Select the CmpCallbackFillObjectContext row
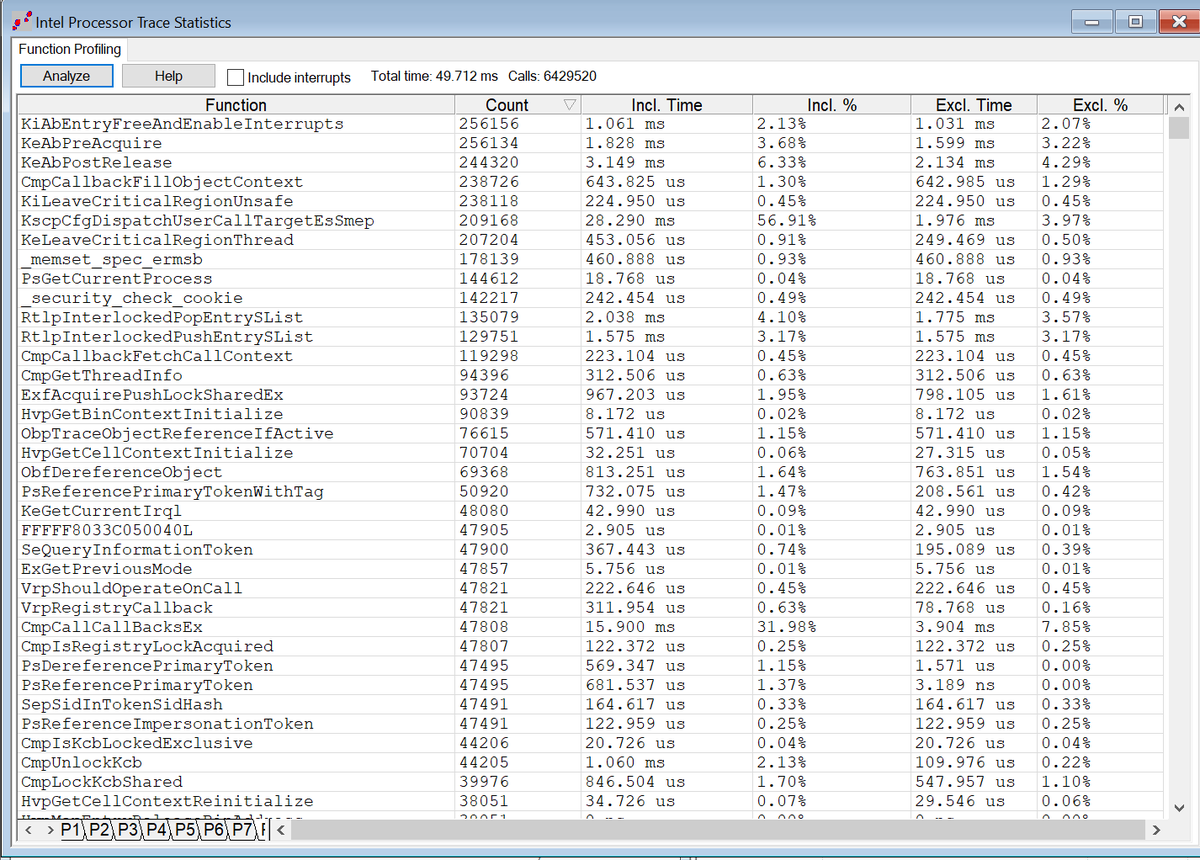Screen dimensions: 1200x860 pyautogui.click(x=592, y=182)
